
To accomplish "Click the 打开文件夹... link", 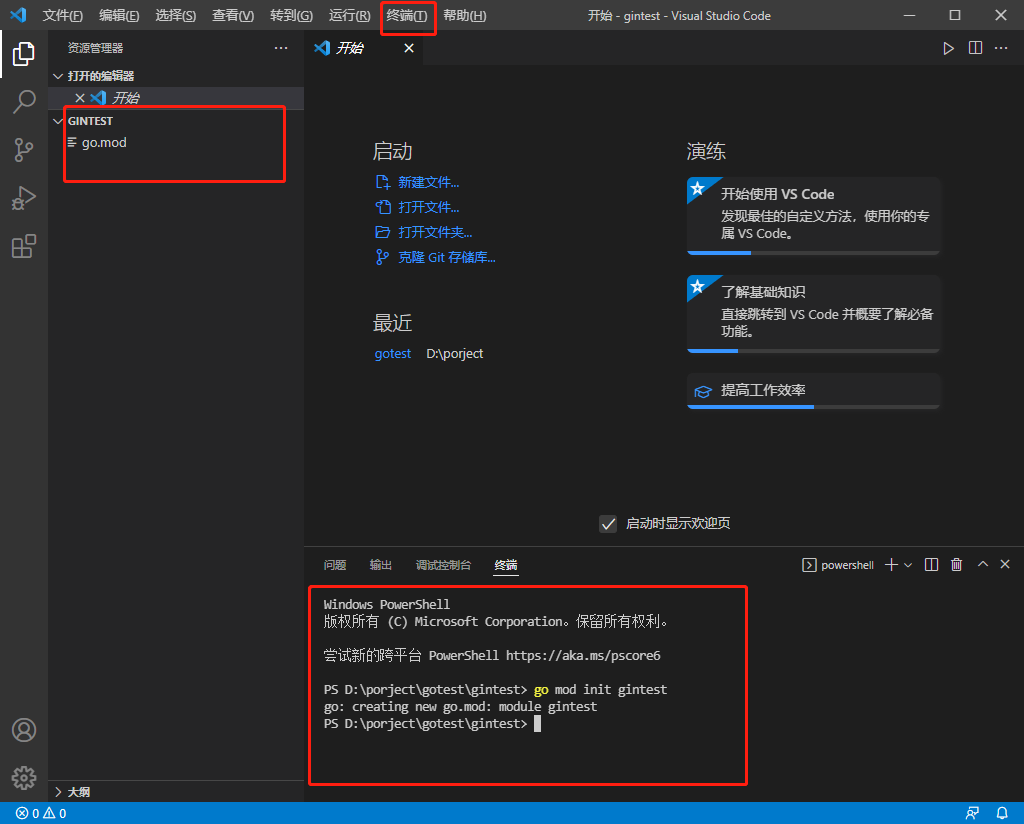I will [435, 232].
